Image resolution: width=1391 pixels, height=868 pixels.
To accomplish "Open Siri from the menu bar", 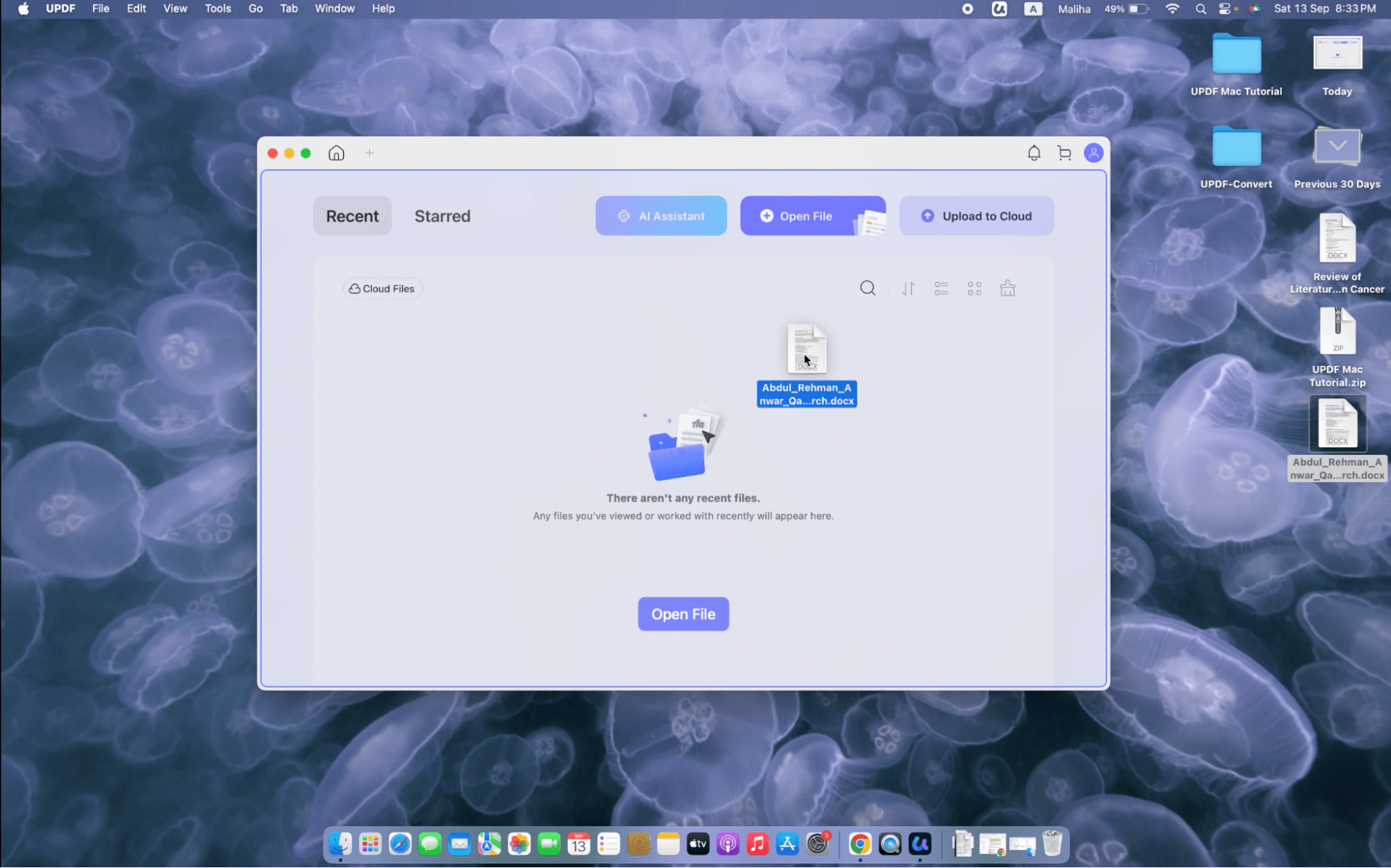I will point(1255,9).
